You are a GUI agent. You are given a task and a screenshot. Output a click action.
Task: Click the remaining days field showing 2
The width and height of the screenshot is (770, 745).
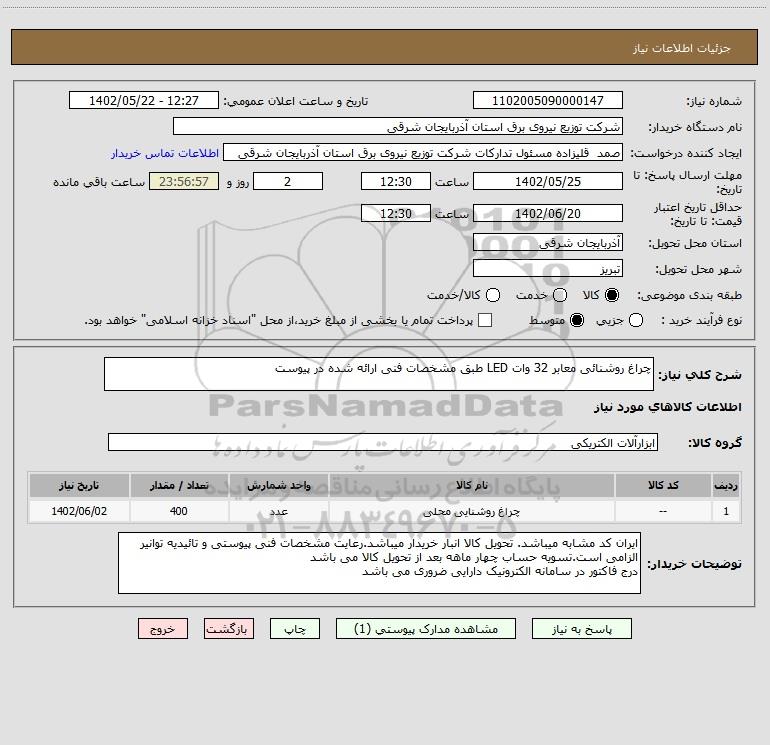point(288,181)
